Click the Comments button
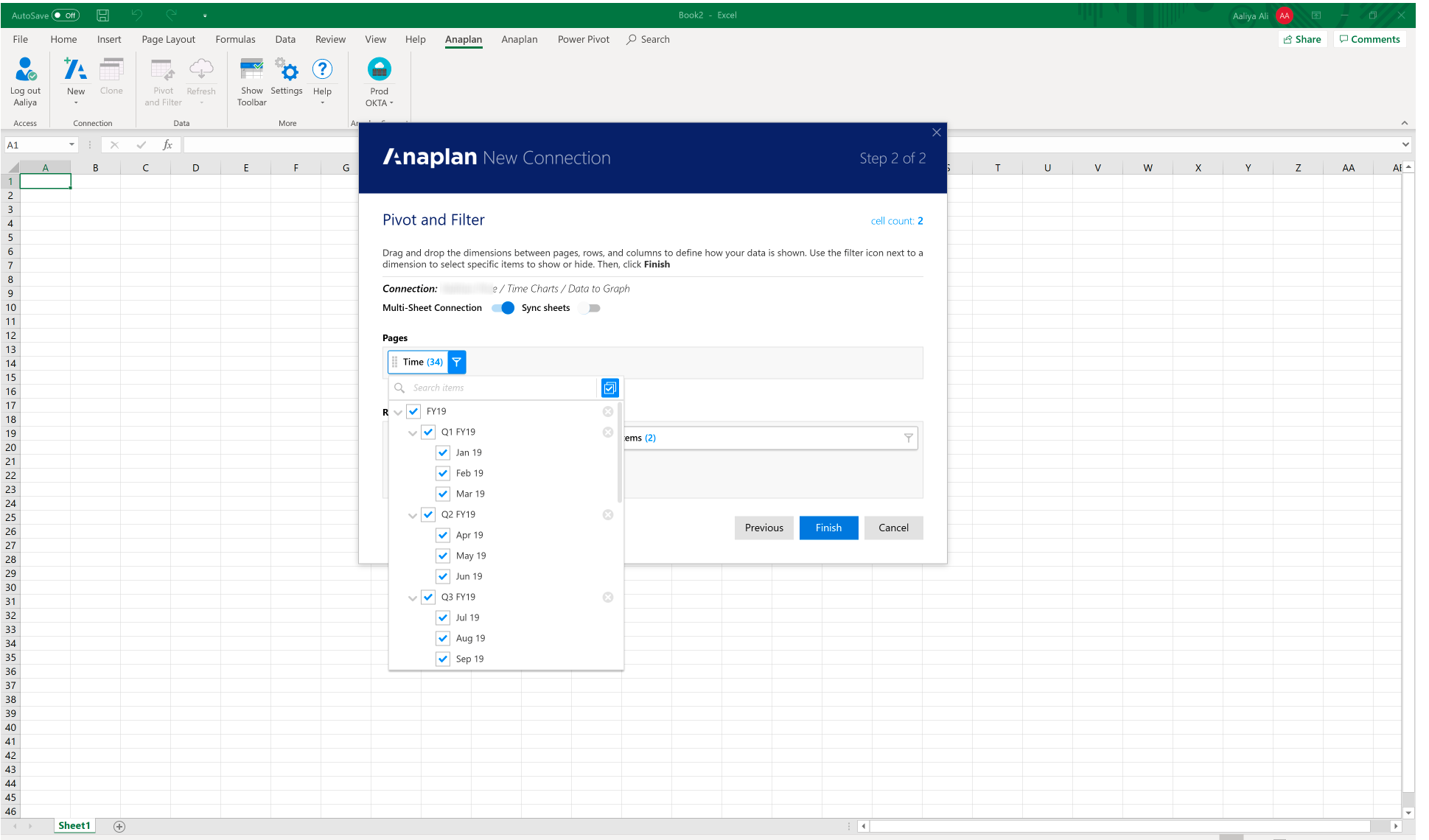This screenshot has height=840, width=1429. pos(1369,40)
